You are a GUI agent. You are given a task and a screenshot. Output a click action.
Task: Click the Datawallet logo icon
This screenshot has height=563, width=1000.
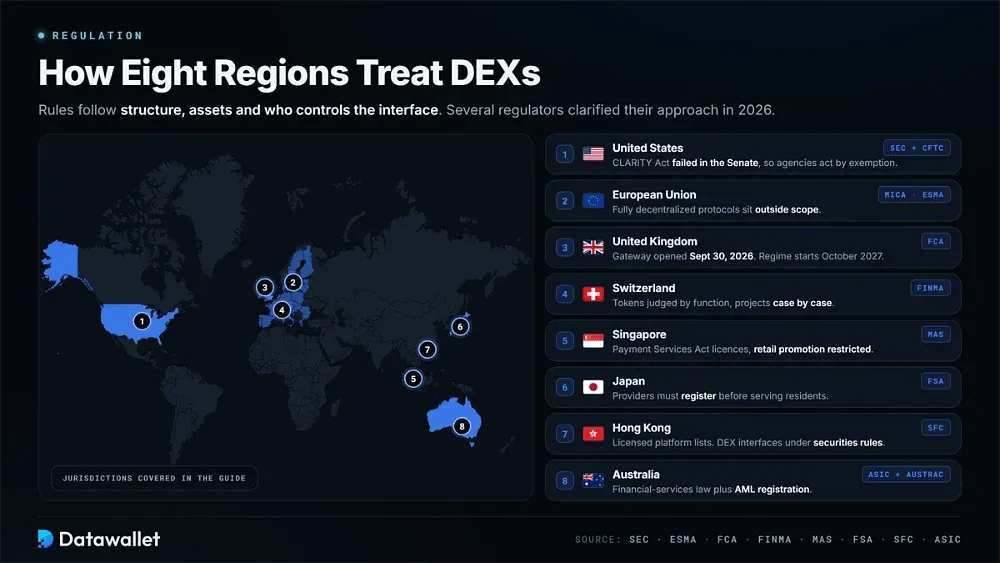point(45,539)
